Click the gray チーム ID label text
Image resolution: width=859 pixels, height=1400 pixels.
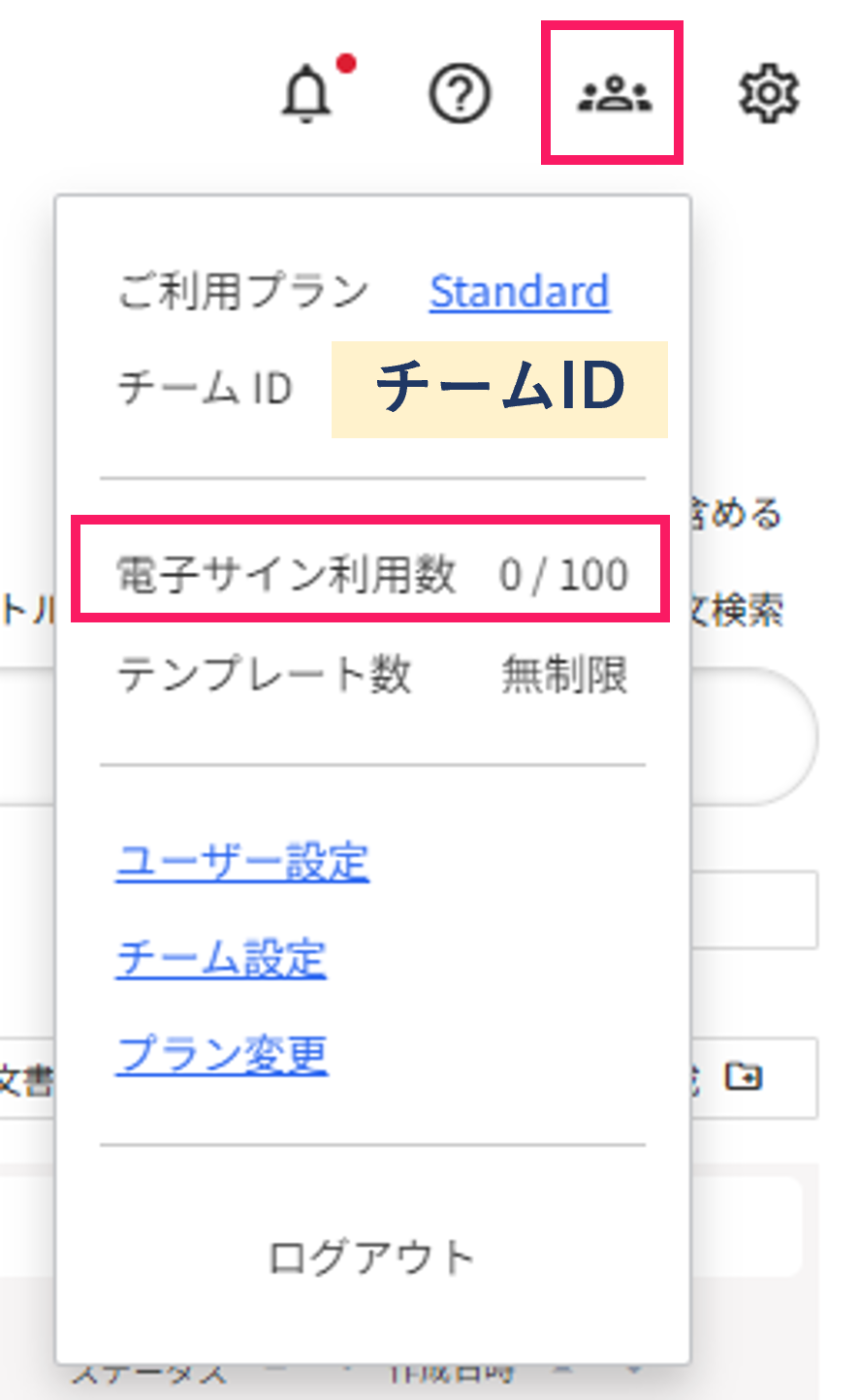click(205, 389)
